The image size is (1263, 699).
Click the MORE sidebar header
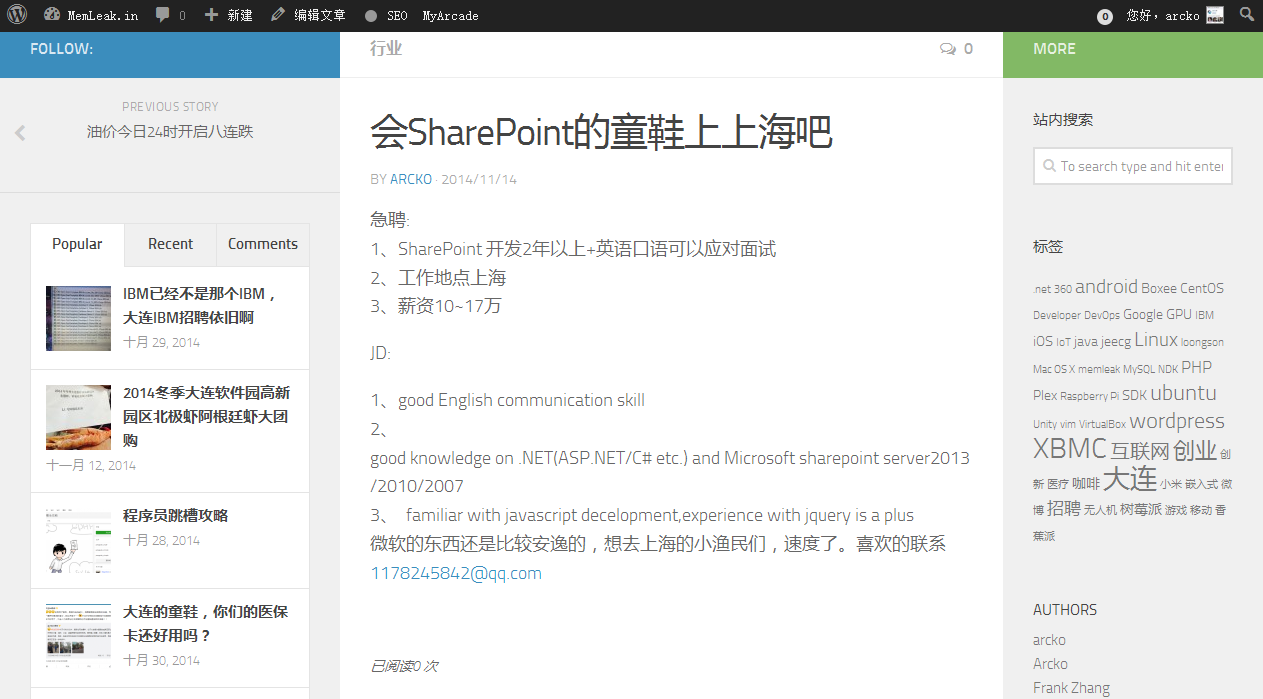pyautogui.click(x=1054, y=48)
